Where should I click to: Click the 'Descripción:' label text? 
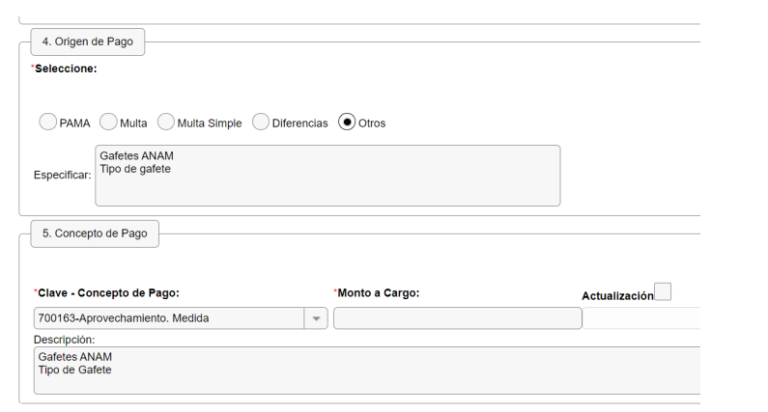click(x=64, y=338)
